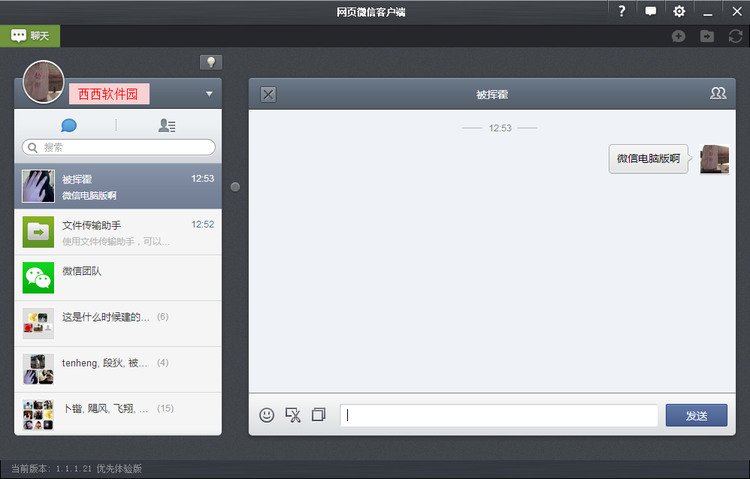Click the 12:52 time in 文件传输助手 row

point(203,224)
